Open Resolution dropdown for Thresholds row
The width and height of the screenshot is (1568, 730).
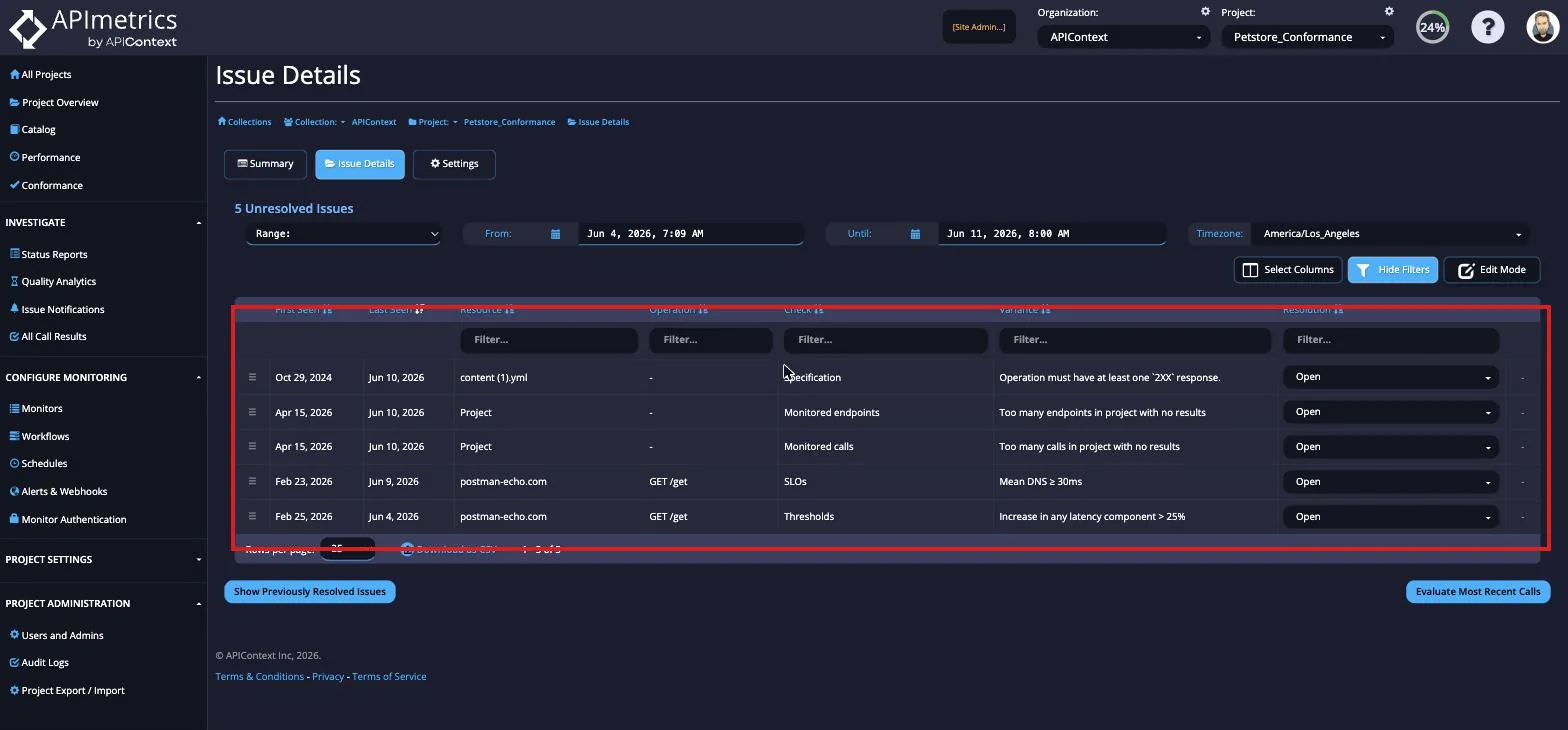click(1391, 517)
